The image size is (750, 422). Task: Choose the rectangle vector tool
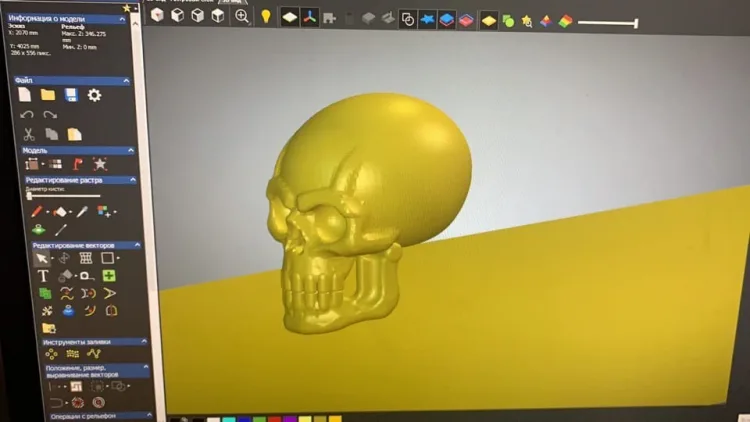tap(107, 258)
